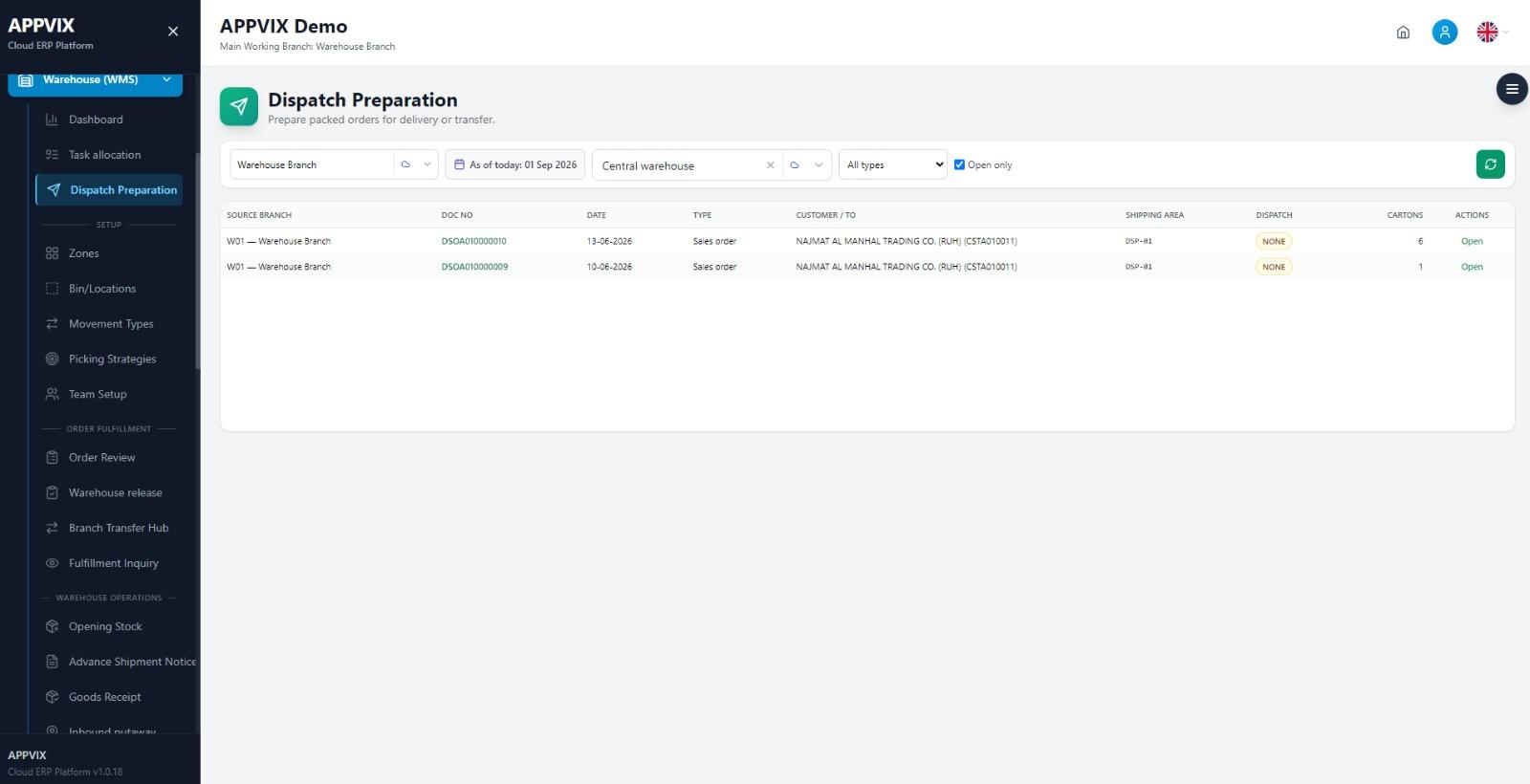Open document DSOA010000009 link
1530x784 pixels.
474,267
